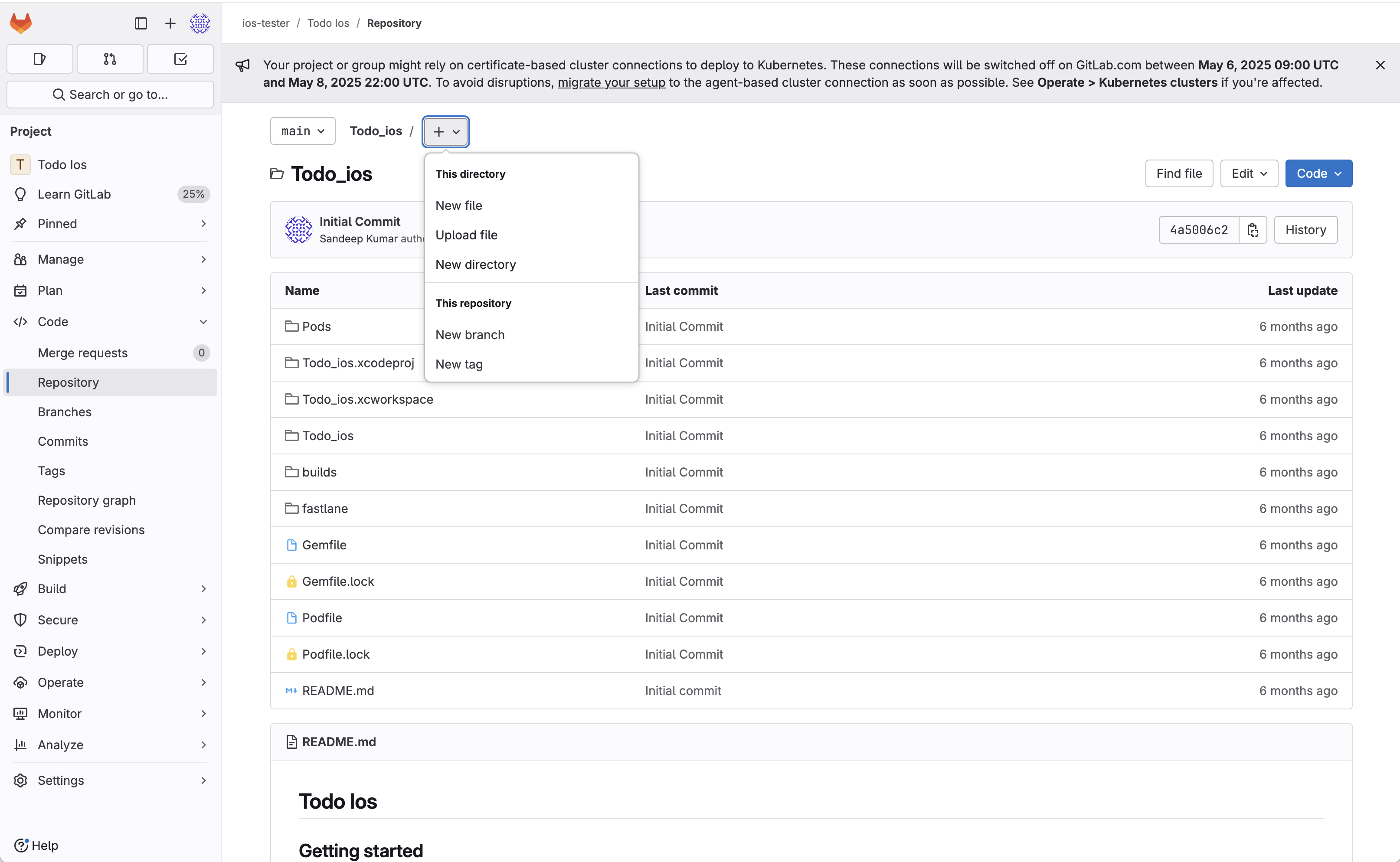Screen dimensions: 1400x862
Task: Click the ios-tester breadcrumb link
Action: click(266, 23)
